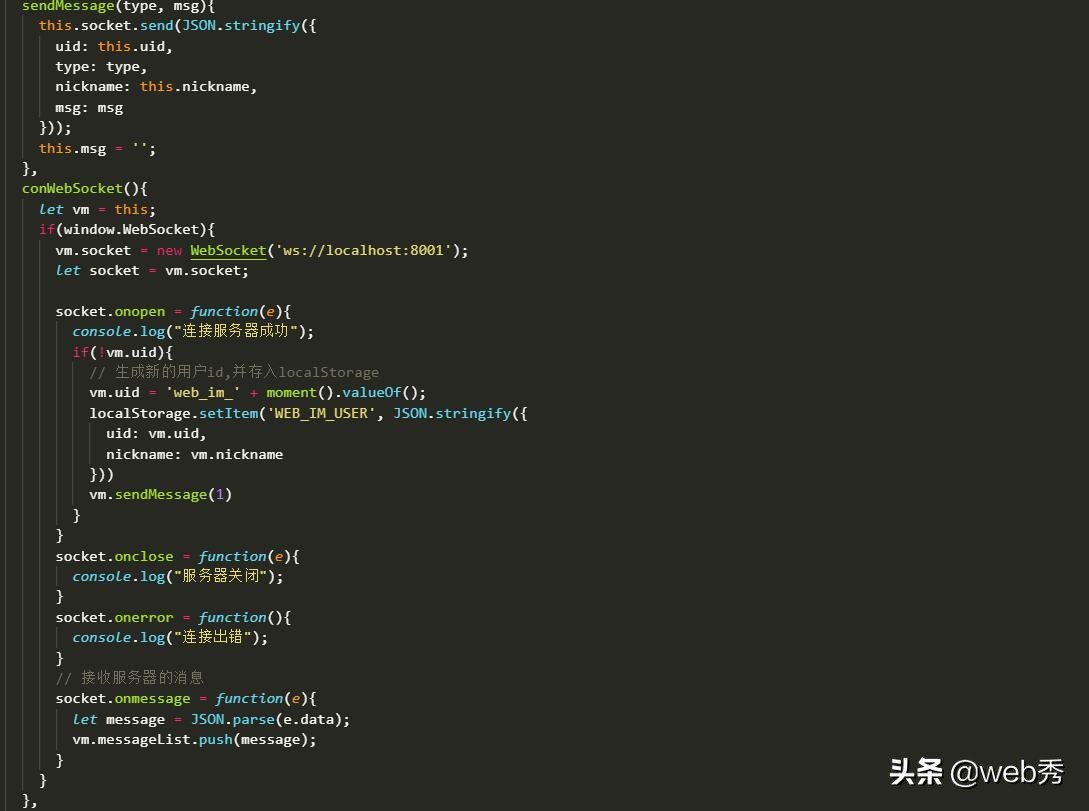
Task: Click the underlined WebSocket constructor link
Action: point(227,250)
